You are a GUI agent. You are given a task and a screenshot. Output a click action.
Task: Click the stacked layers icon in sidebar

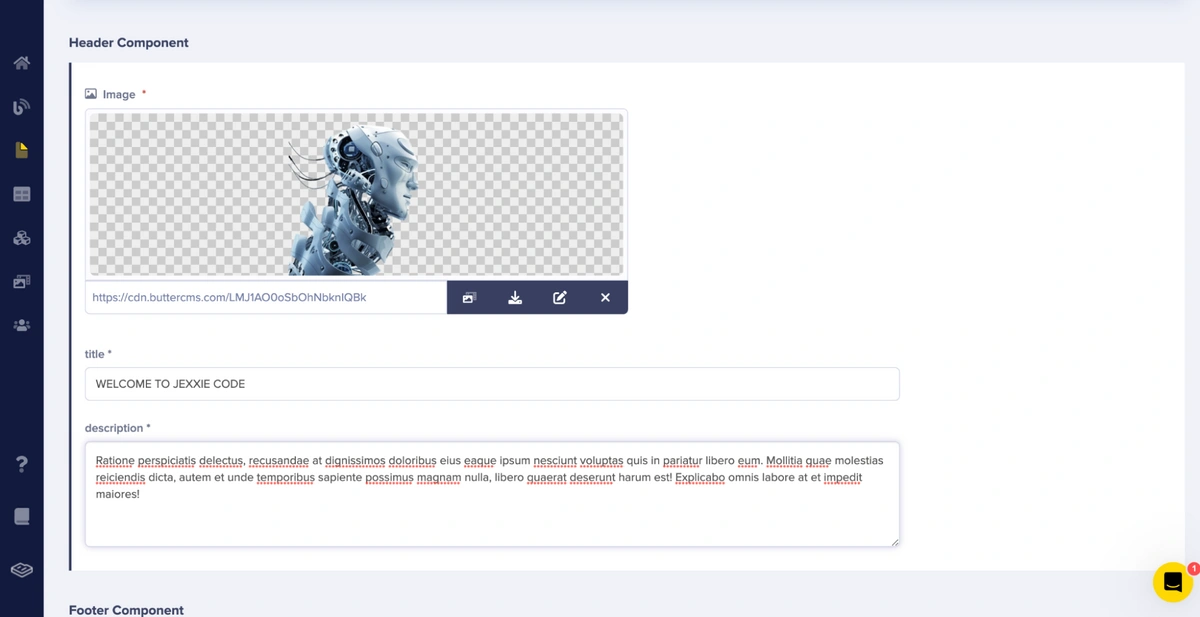click(21, 570)
